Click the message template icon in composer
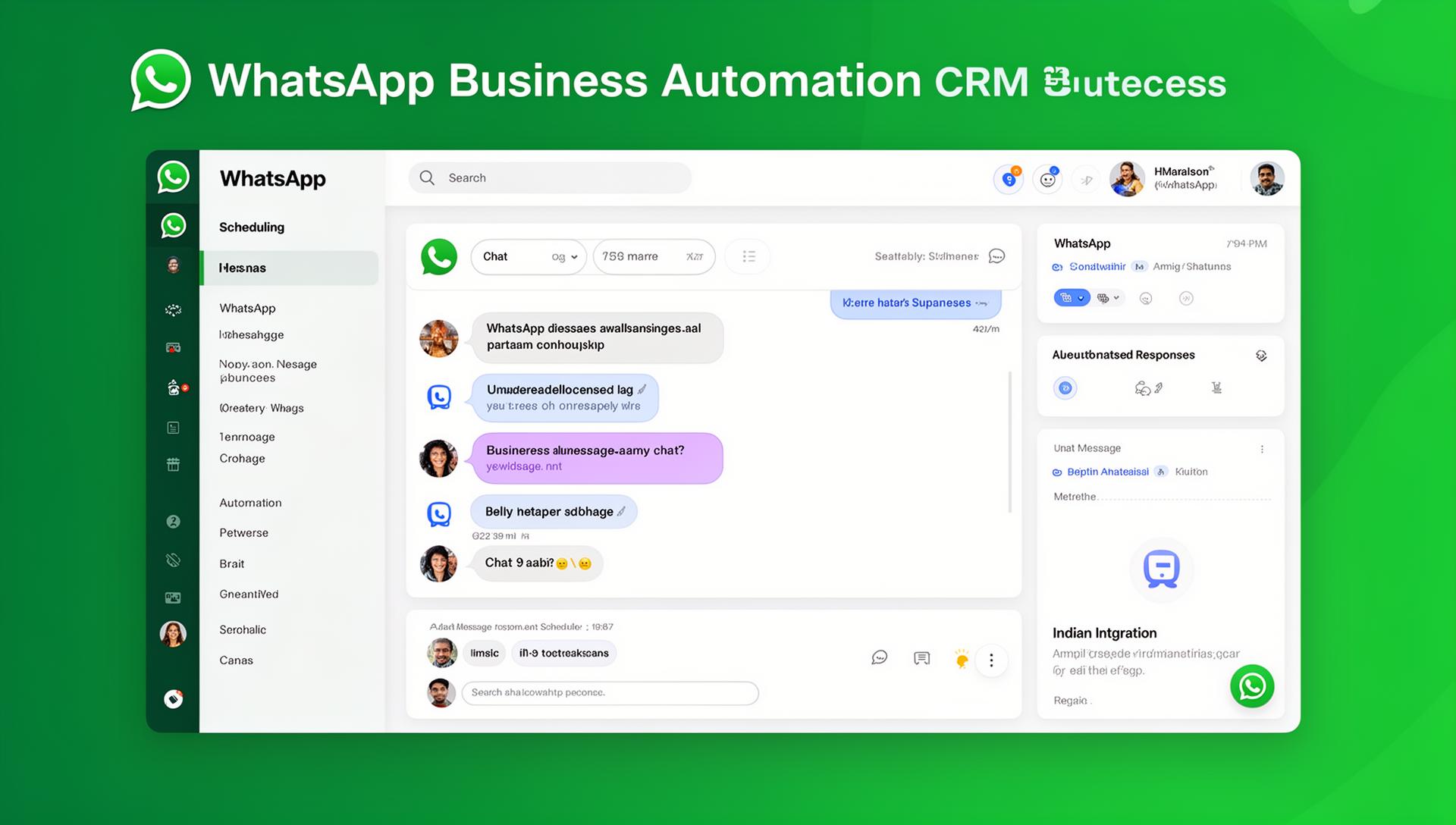 pyautogui.click(x=922, y=657)
